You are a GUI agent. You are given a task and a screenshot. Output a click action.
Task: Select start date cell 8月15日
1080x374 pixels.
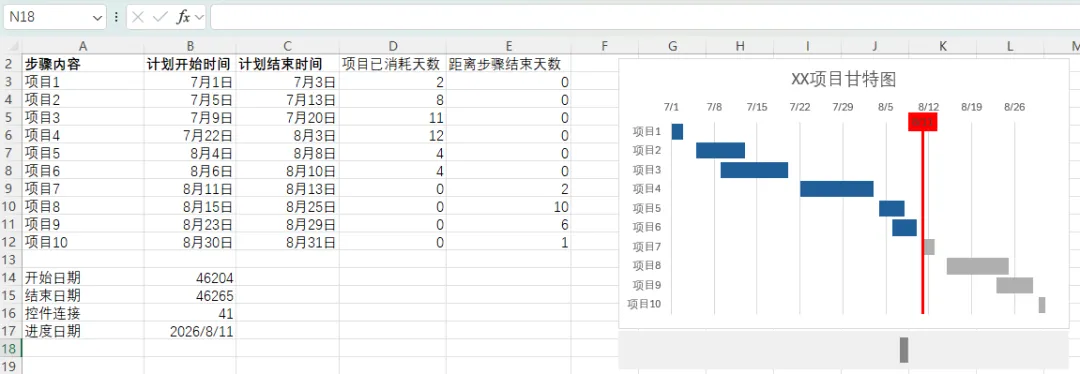(x=190, y=207)
